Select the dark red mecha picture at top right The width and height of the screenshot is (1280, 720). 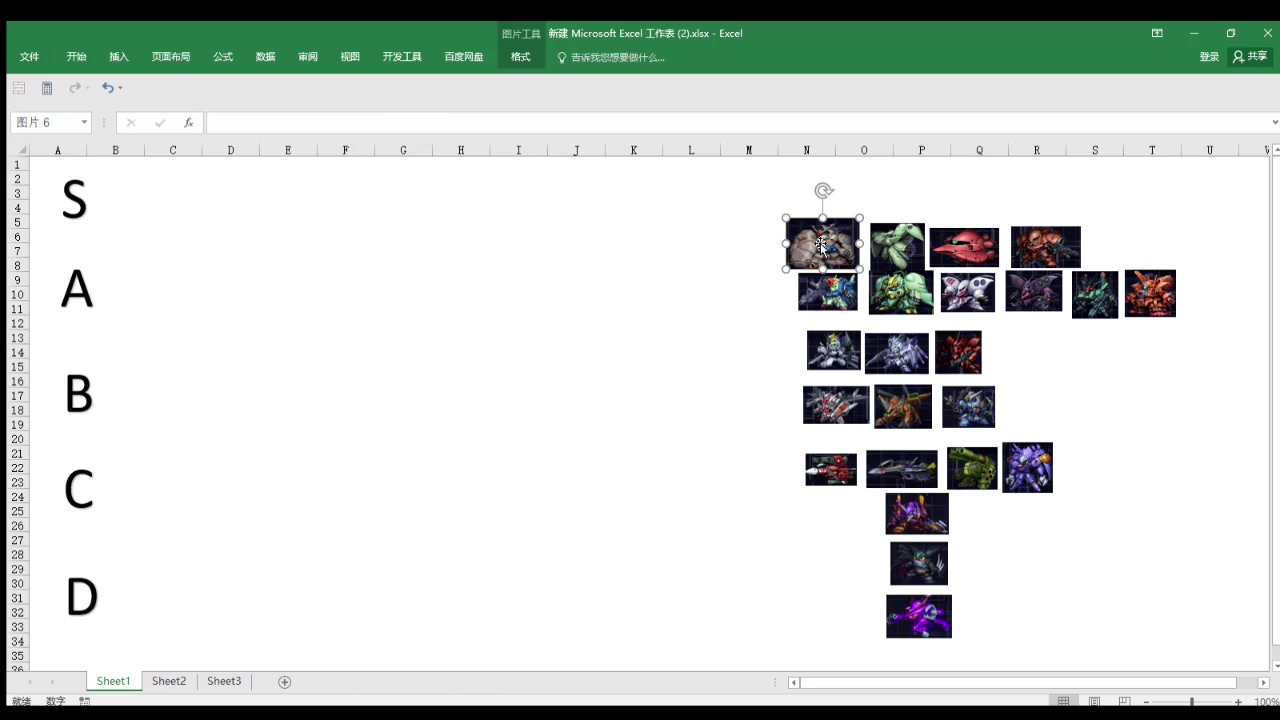pyautogui.click(x=1045, y=246)
